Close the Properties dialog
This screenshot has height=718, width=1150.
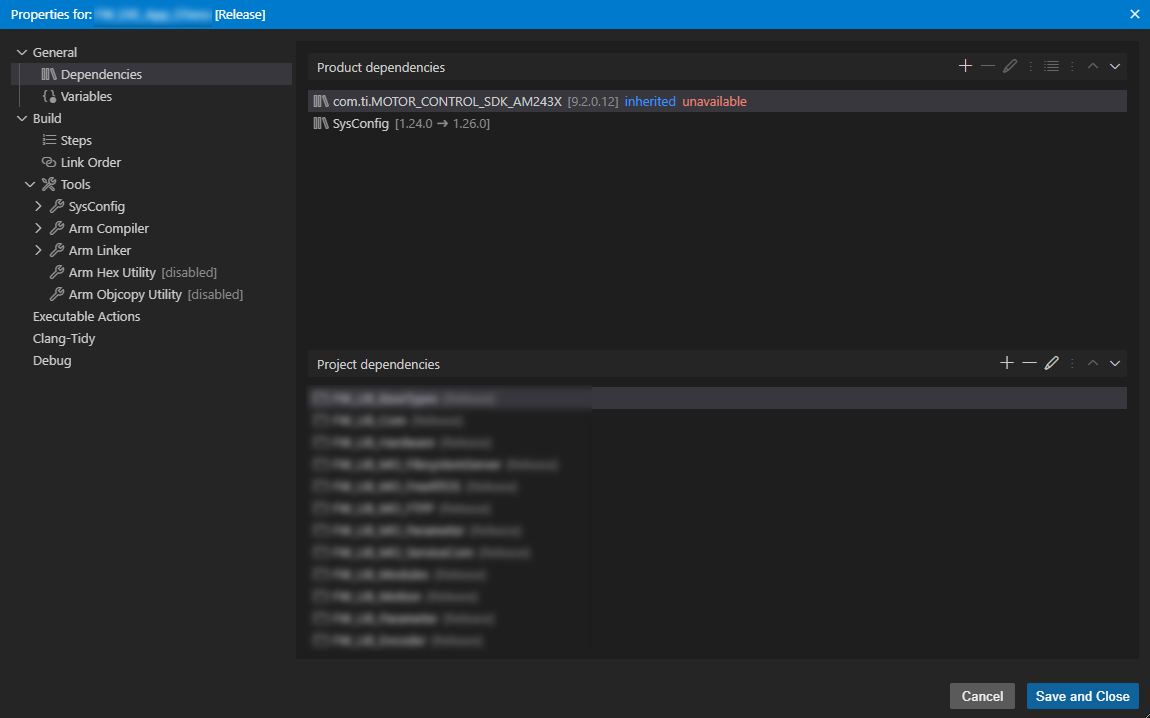tap(1134, 14)
